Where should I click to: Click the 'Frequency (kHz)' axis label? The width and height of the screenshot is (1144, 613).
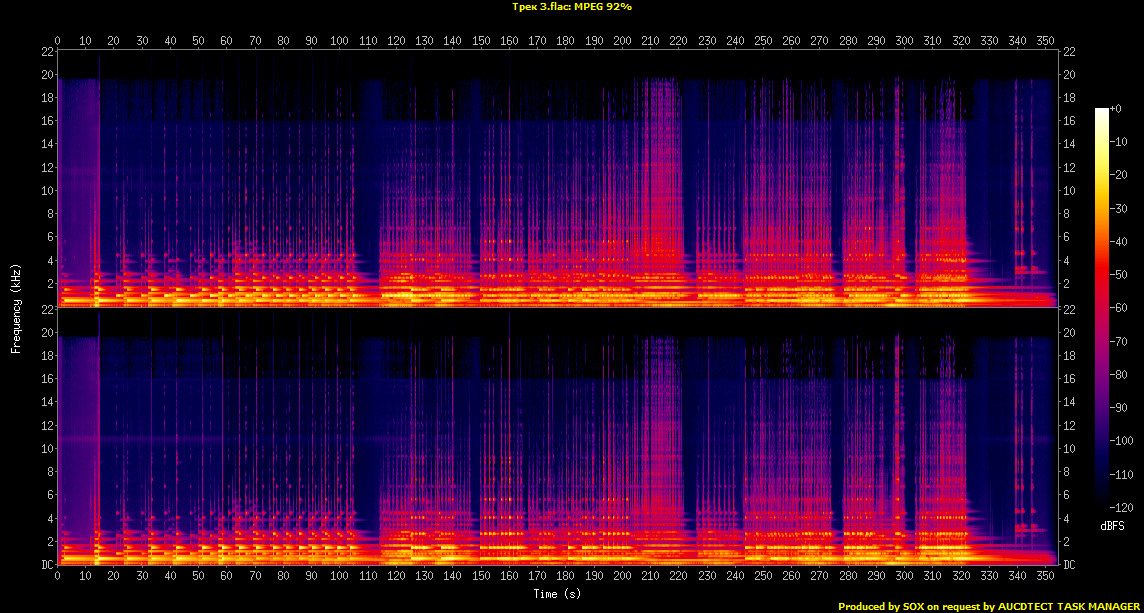(x=16, y=307)
